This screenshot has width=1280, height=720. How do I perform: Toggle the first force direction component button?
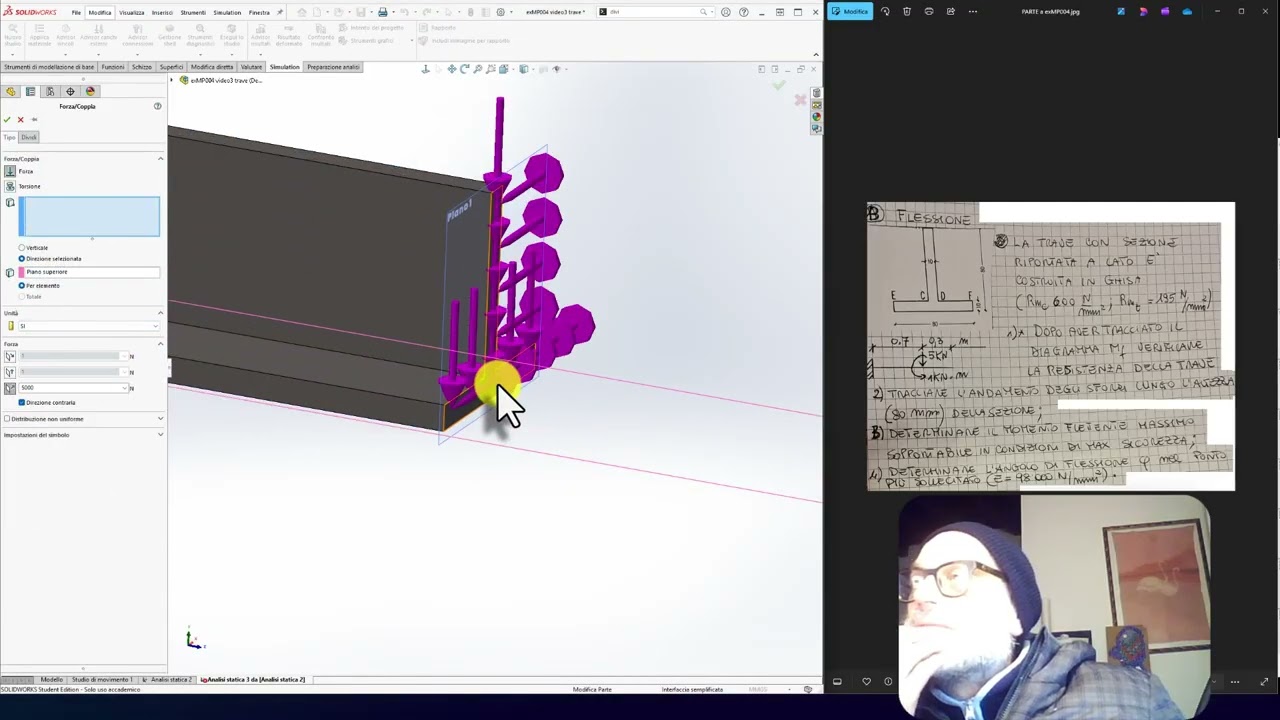10,356
